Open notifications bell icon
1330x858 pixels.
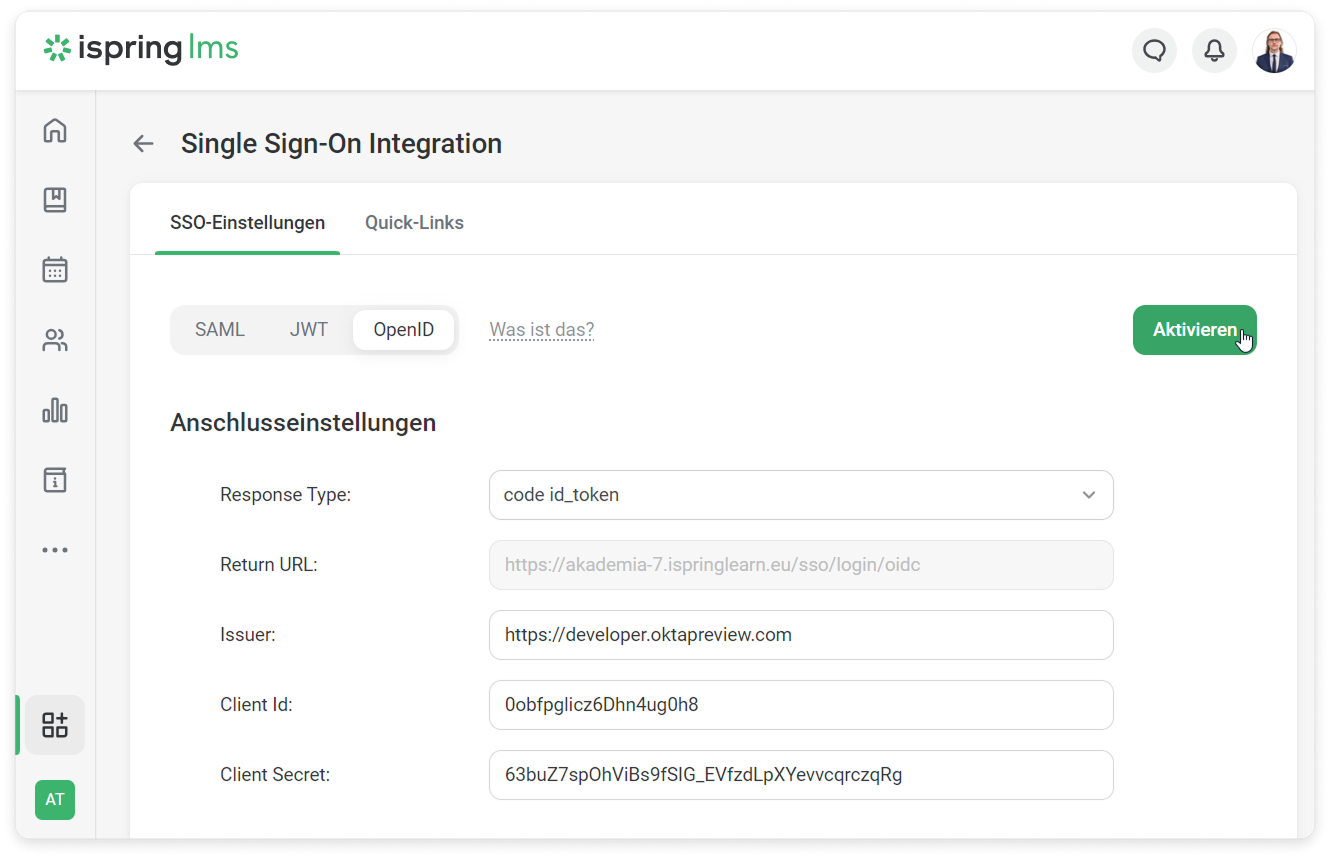(x=1214, y=51)
